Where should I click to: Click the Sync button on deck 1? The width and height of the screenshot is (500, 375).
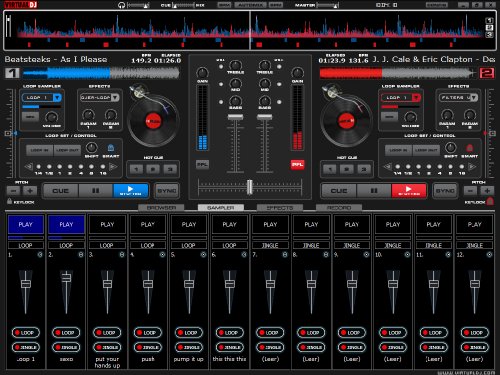pos(167,191)
